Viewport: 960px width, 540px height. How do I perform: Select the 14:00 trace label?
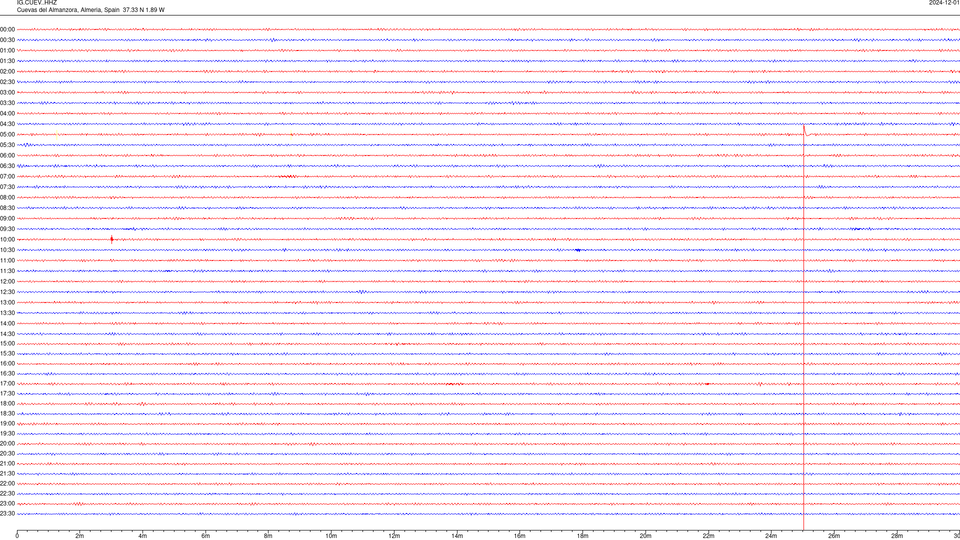(7, 323)
